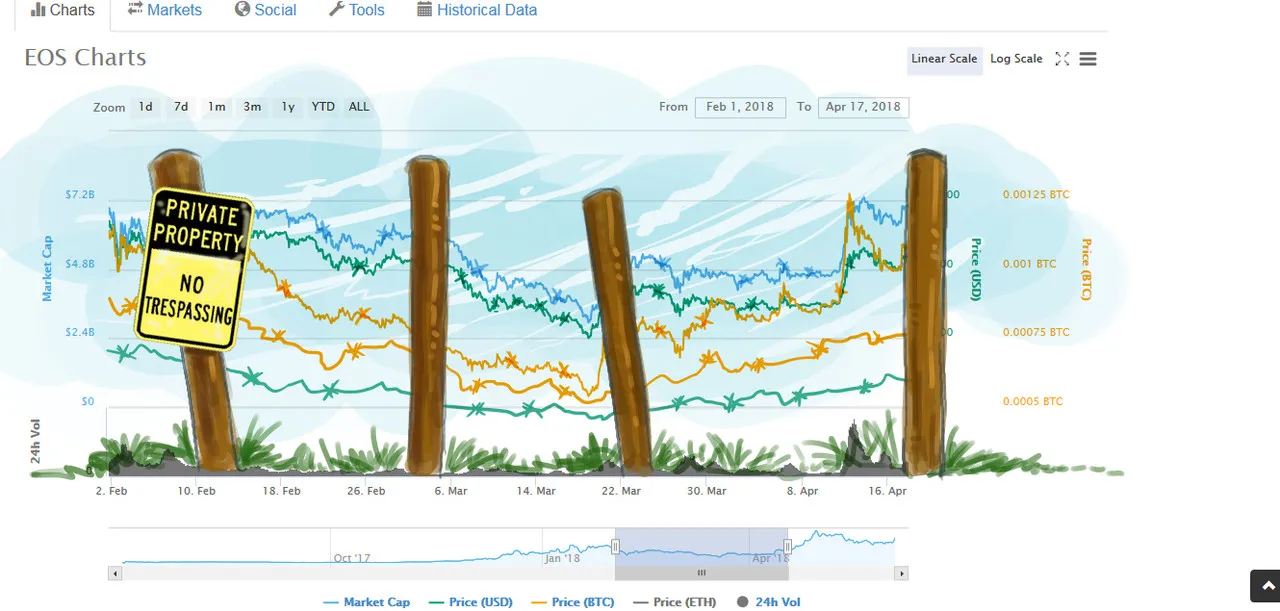The width and height of the screenshot is (1280, 611).
Task: Set zoom range to 7d
Action: tap(181, 107)
